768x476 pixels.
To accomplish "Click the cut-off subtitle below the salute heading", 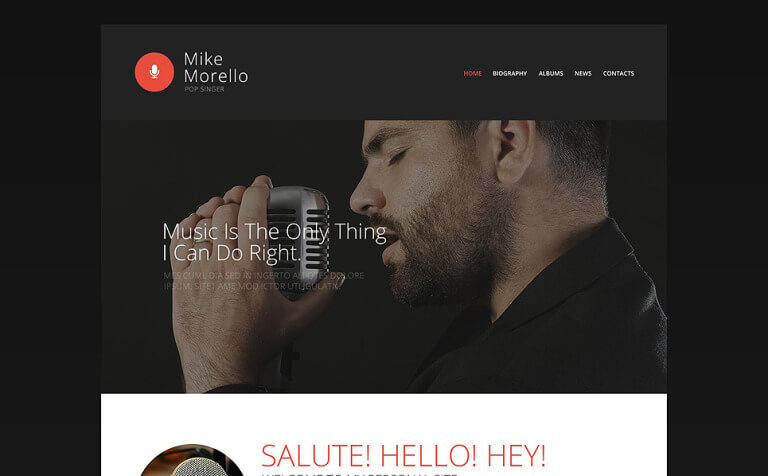I will coord(359,474).
